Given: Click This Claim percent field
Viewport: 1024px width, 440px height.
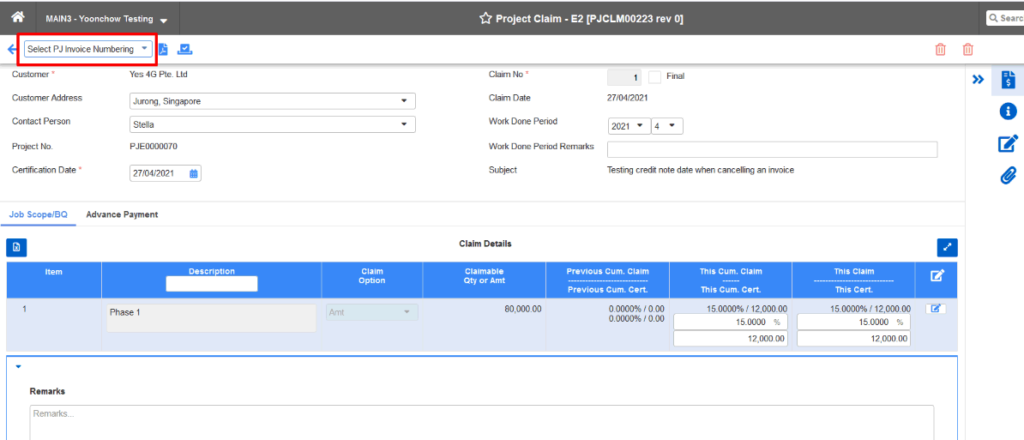Looking at the screenshot, I should pos(854,322).
